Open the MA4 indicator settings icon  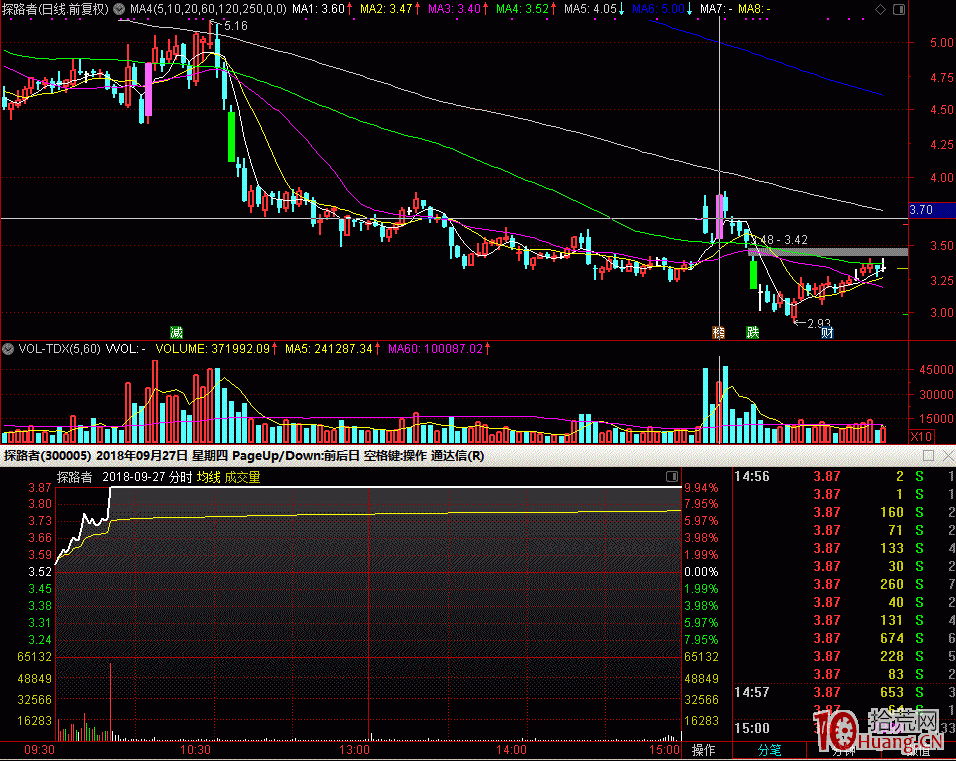pyautogui.click(x=120, y=9)
